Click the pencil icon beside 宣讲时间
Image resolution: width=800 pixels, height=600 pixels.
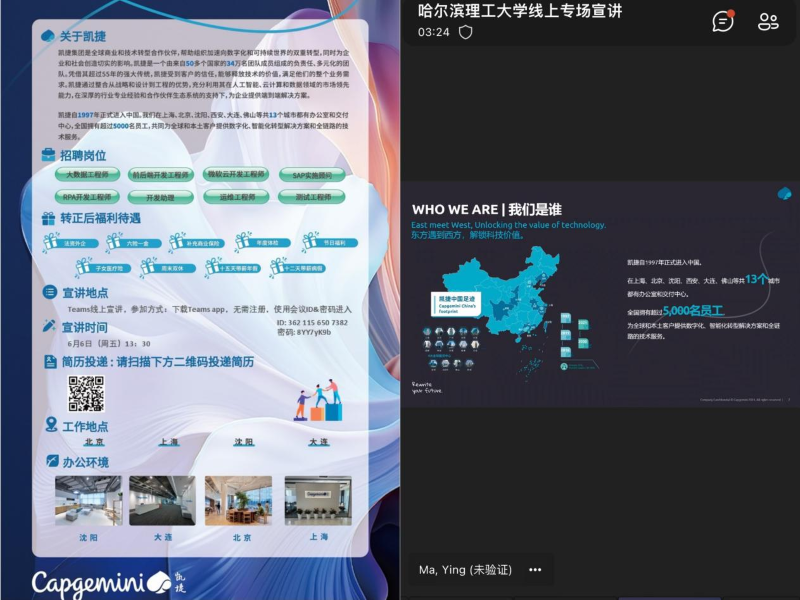click(x=49, y=327)
